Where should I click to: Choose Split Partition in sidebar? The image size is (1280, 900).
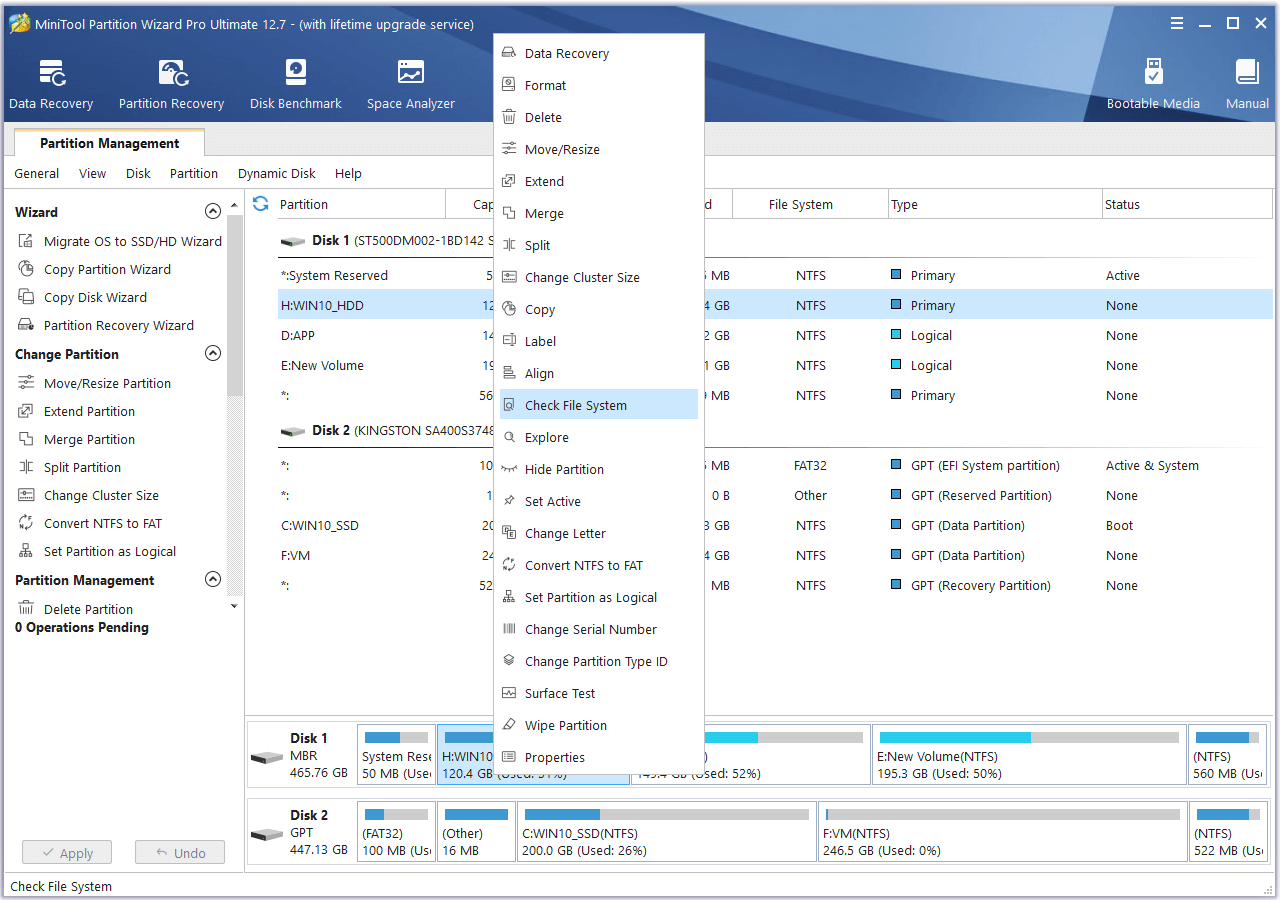pos(69,467)
